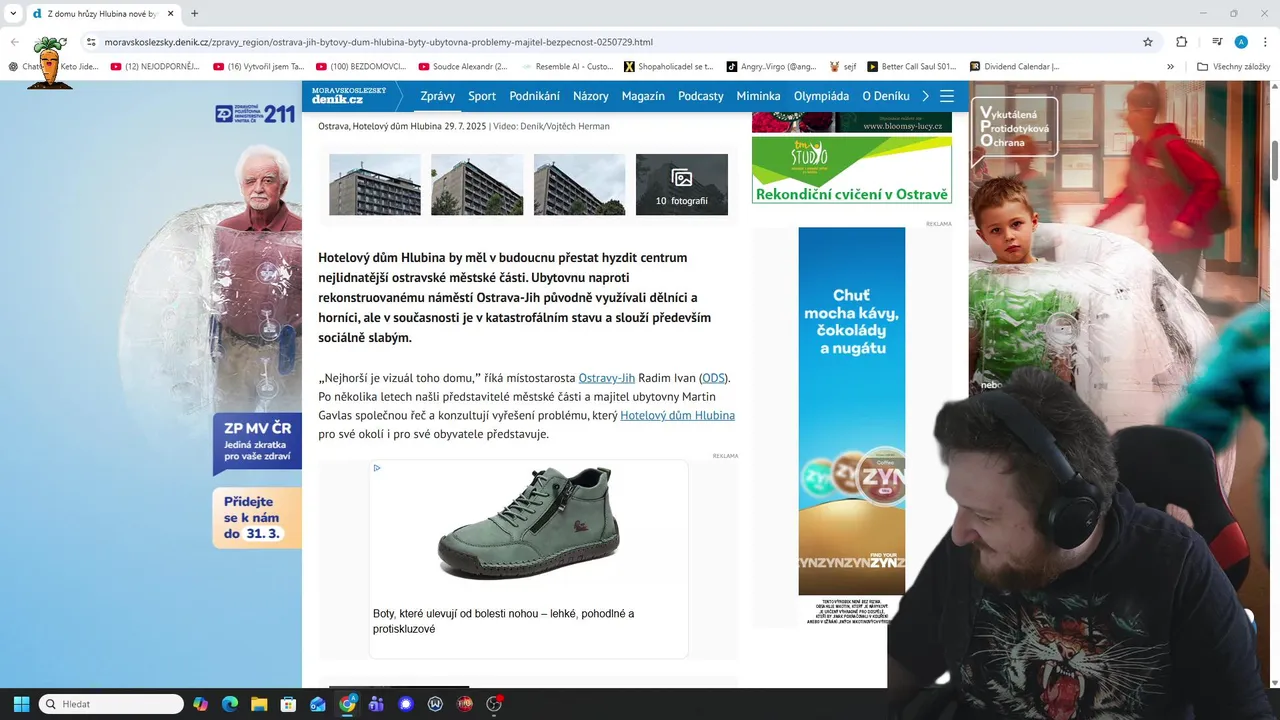Open the Vytvořil jsem Ta... bookmark

pos(258,67)
